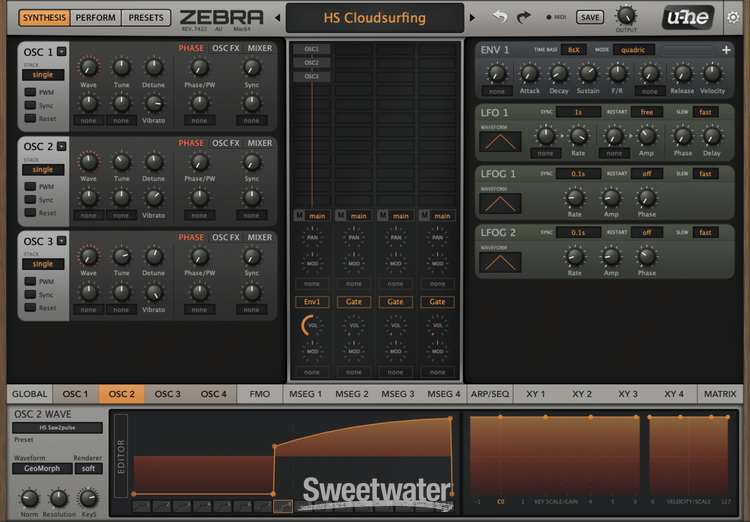Open the MATRIX tab
750x522 pixels.
pos(719,394)
